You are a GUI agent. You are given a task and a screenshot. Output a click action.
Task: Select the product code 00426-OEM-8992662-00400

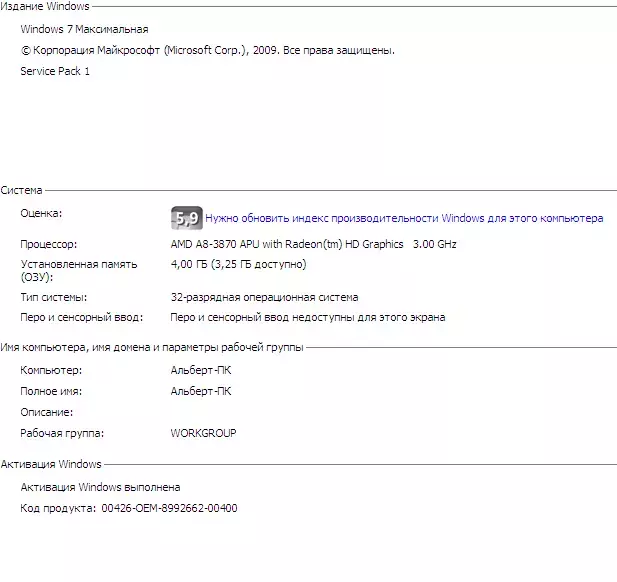point(169,508)
